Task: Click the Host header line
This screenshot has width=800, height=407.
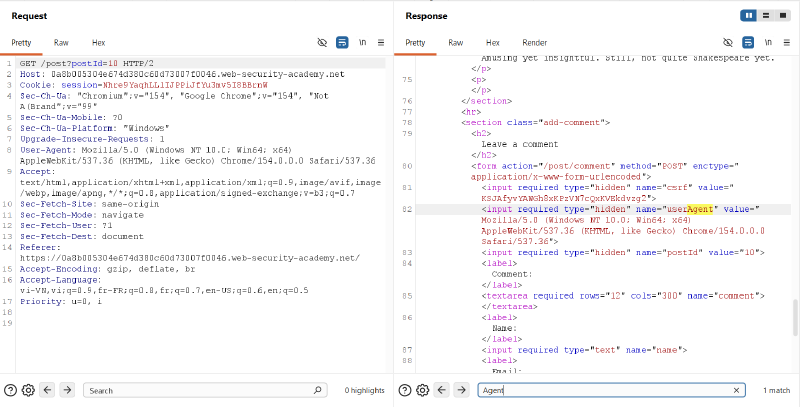Action: coord(183,74)
